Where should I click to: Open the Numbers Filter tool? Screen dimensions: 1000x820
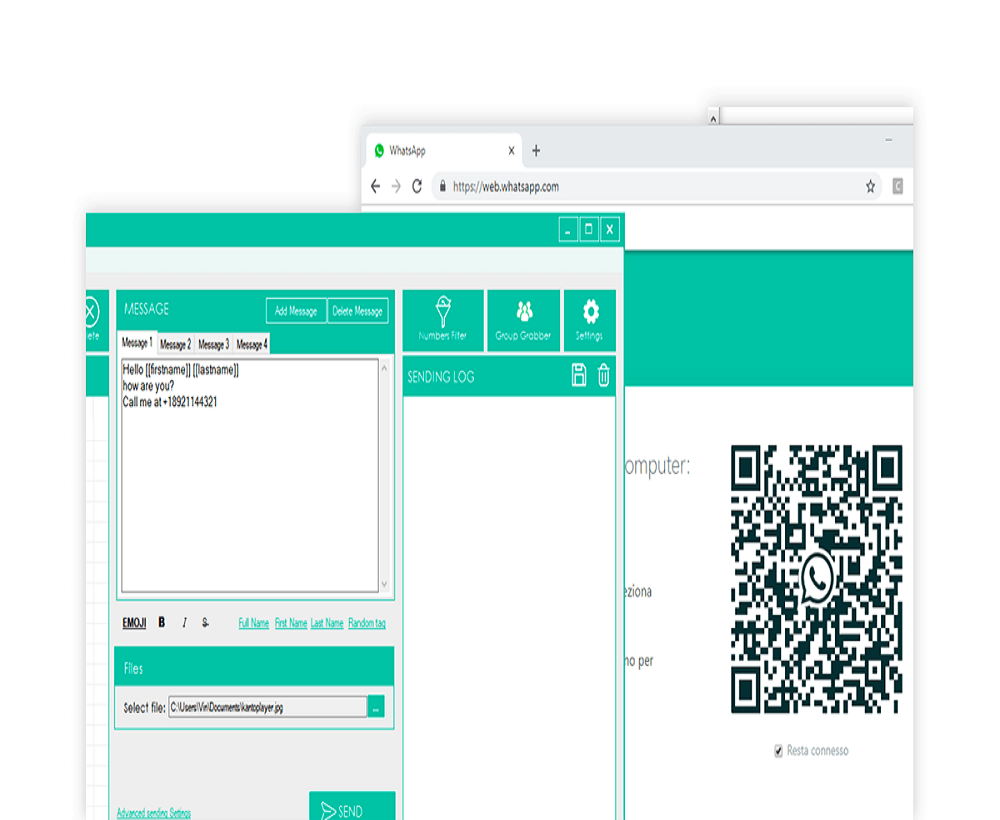tap(443, 320)
